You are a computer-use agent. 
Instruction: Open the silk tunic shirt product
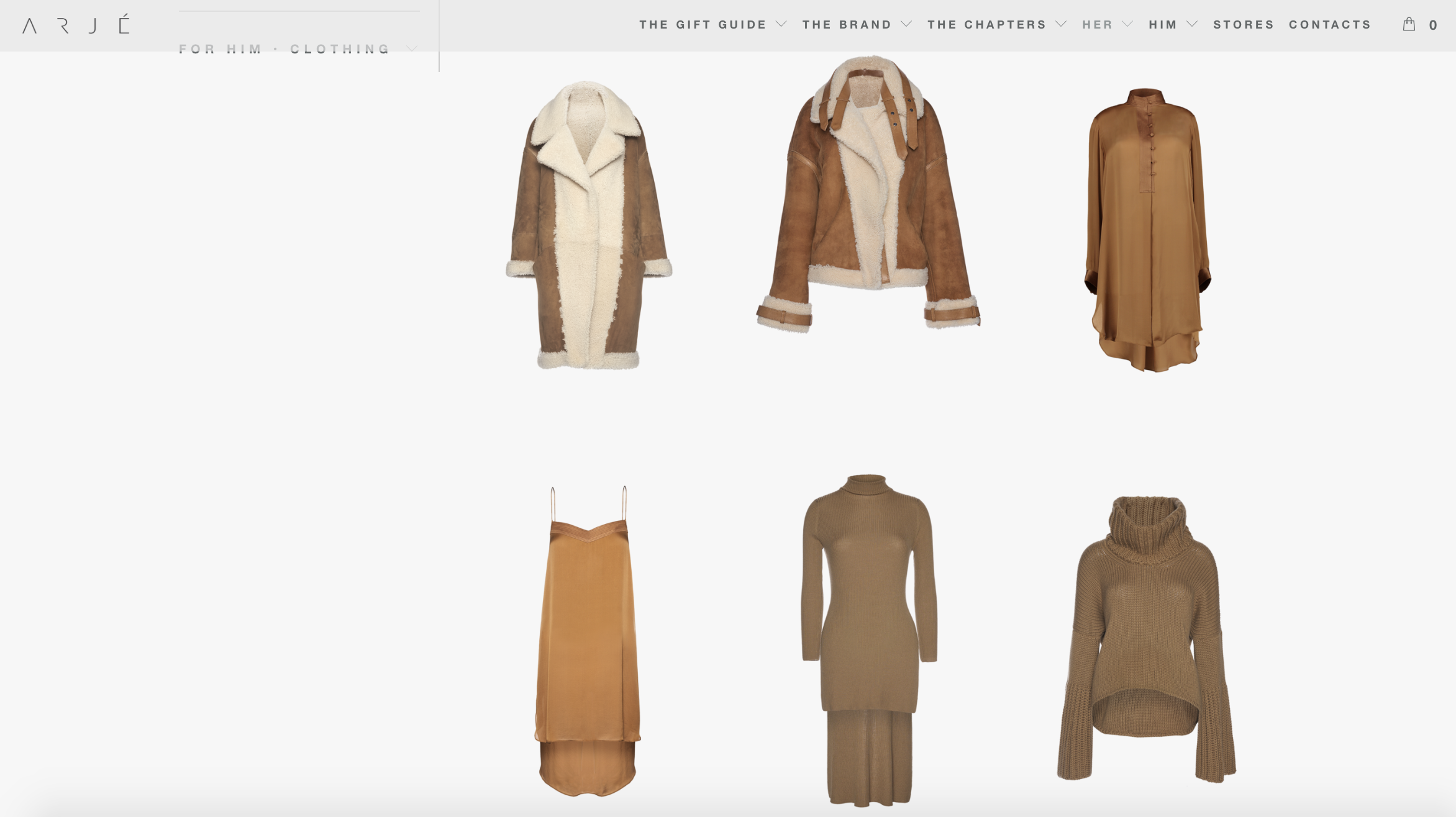pos(1147,230)
